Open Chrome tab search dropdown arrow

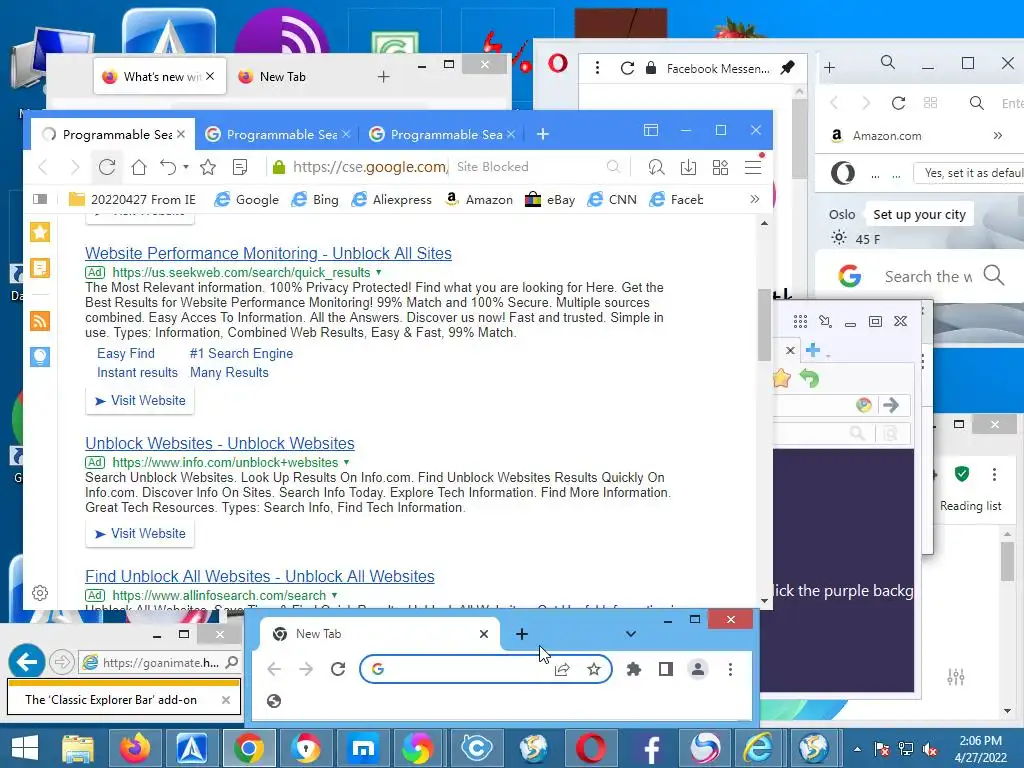pyautogui.click(x=631, y=633)
